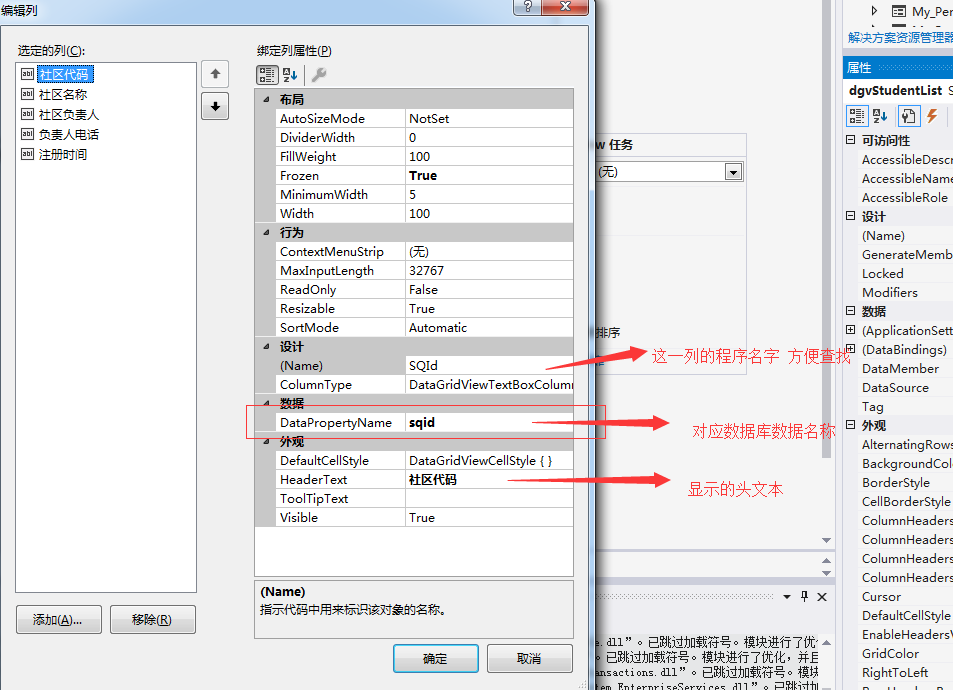This screenshot has width=953, height=690.
Task: Collapse the 外观 category in the Edit Columns dialog
Action: coord(264,441)
